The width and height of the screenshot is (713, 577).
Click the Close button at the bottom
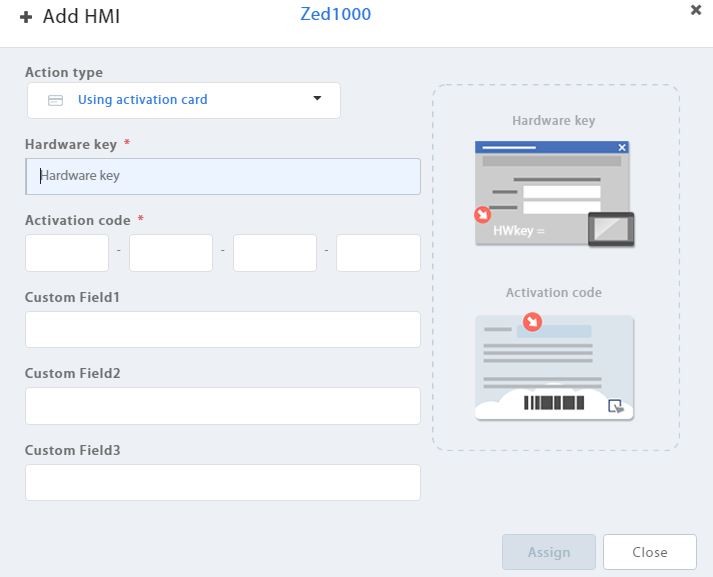[x=650, y=552]
